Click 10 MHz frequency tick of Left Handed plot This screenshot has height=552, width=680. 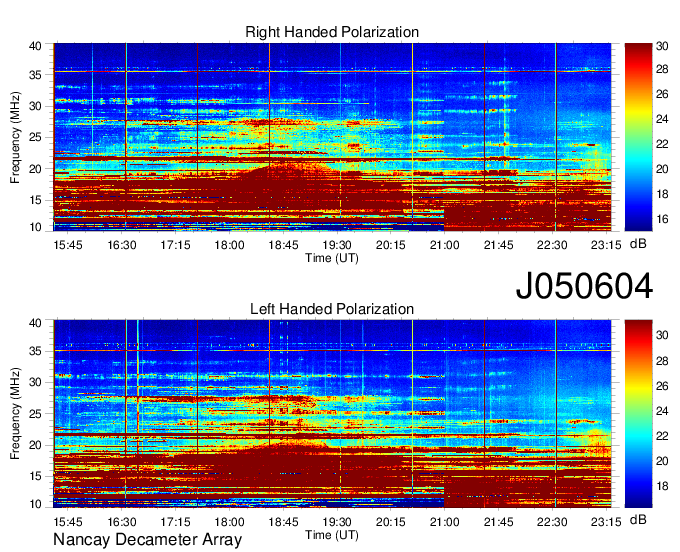[35, 504]
